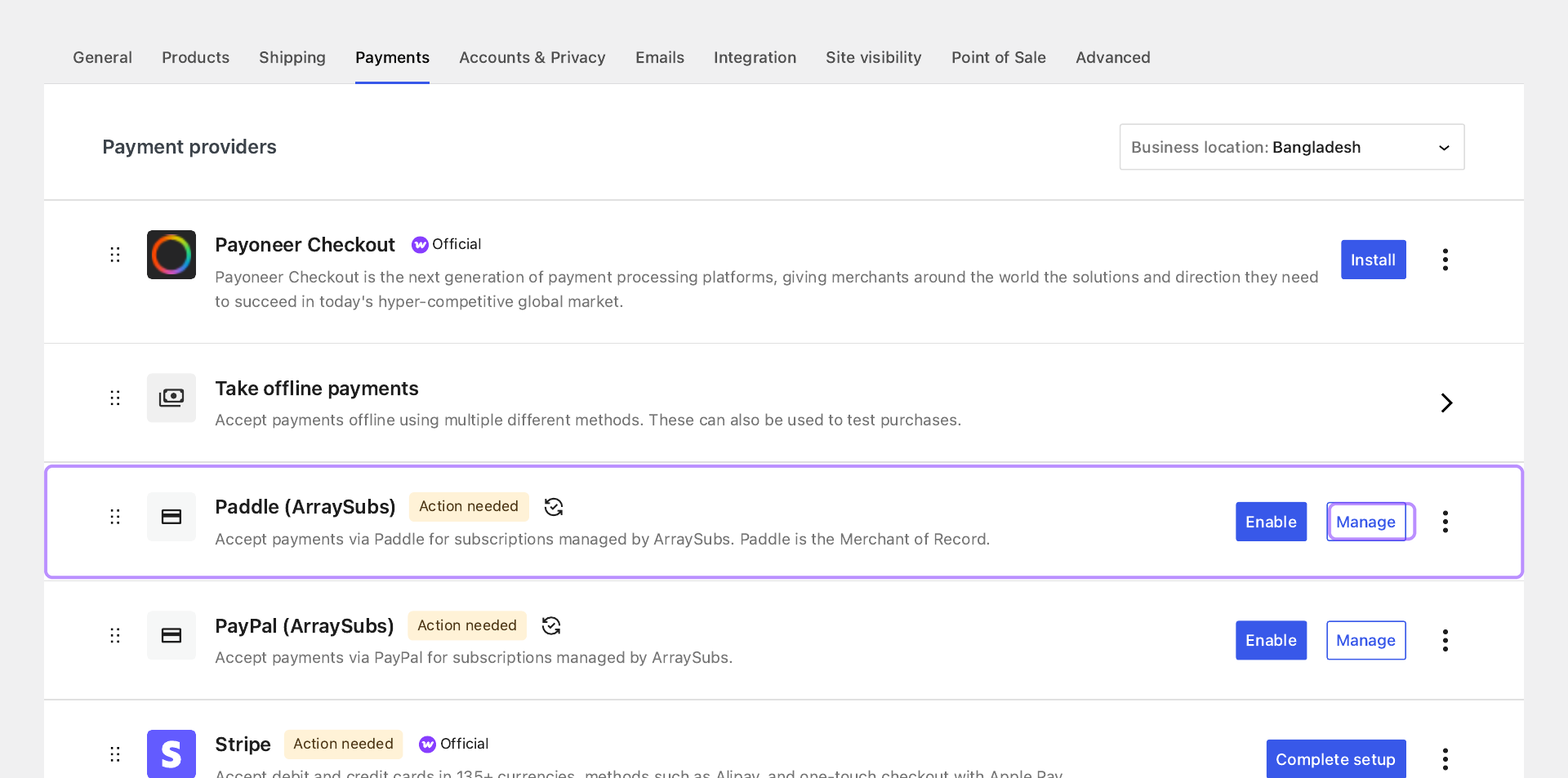The width and height of the screenshot is (1568, 778).
Task: Click the Paddle (ArraySubs) title
Action: (x=305, y=507)
